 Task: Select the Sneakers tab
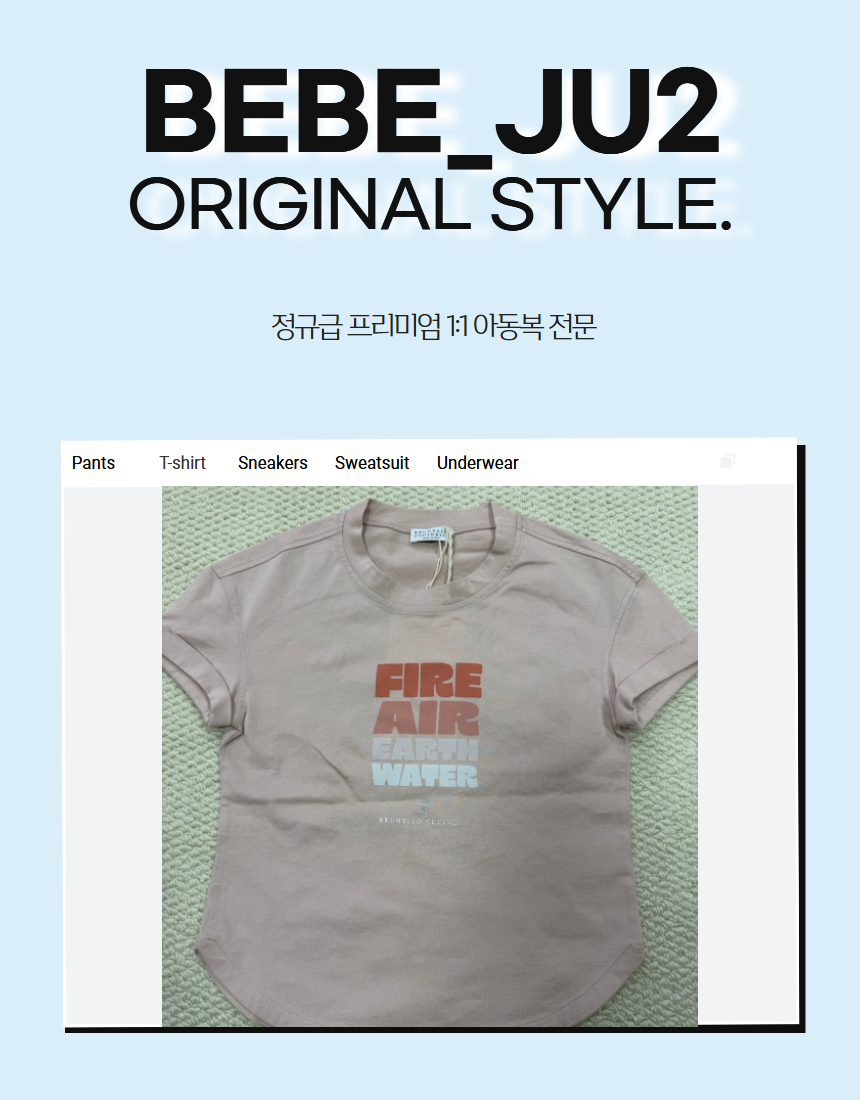tap(273, 463)
